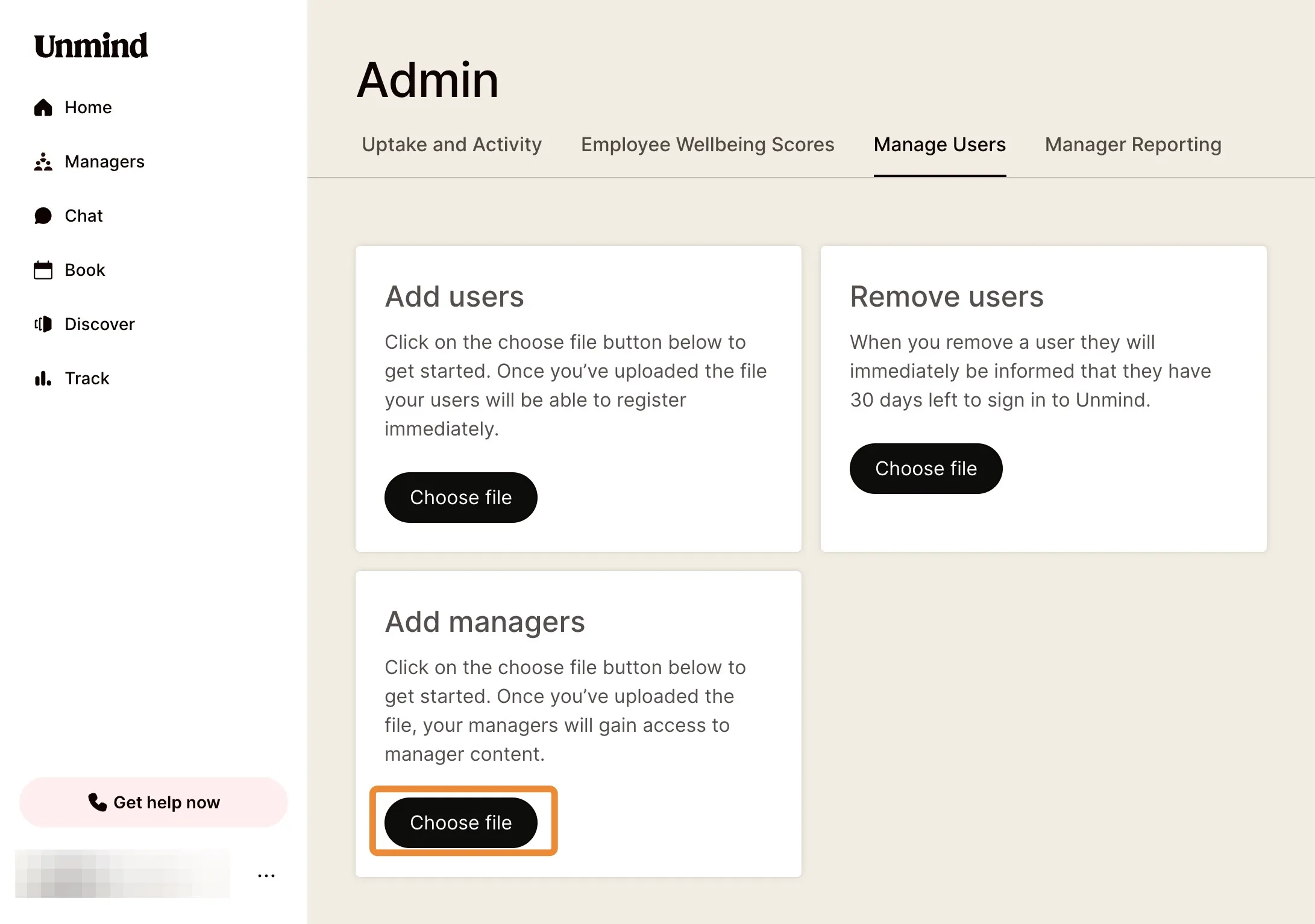Switch to Employee Wellbeing Scores tab

pos(708,145)
